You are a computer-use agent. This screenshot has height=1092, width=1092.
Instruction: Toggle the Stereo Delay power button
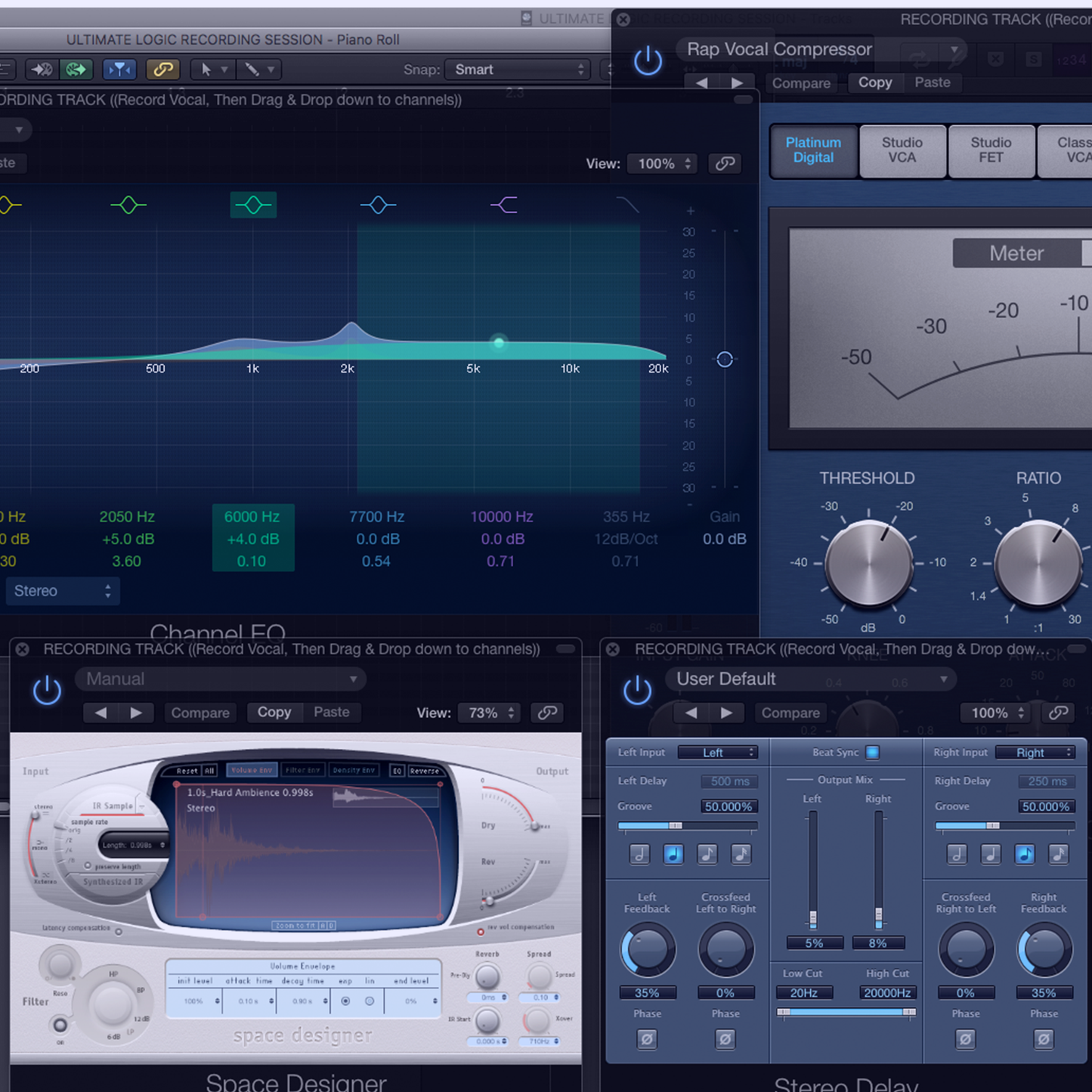click(637, 691)
